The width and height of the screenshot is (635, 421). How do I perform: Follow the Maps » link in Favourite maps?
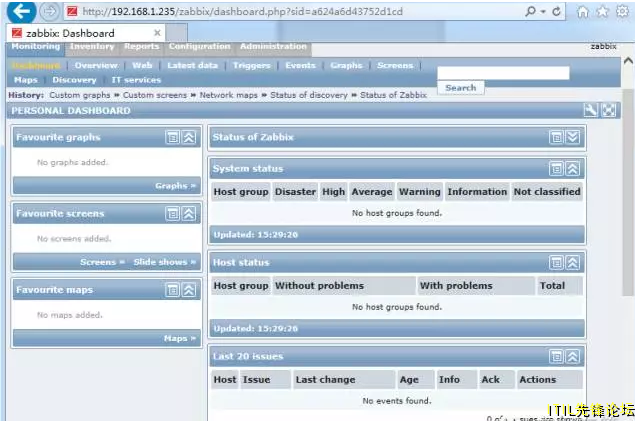tap(179, 338)
